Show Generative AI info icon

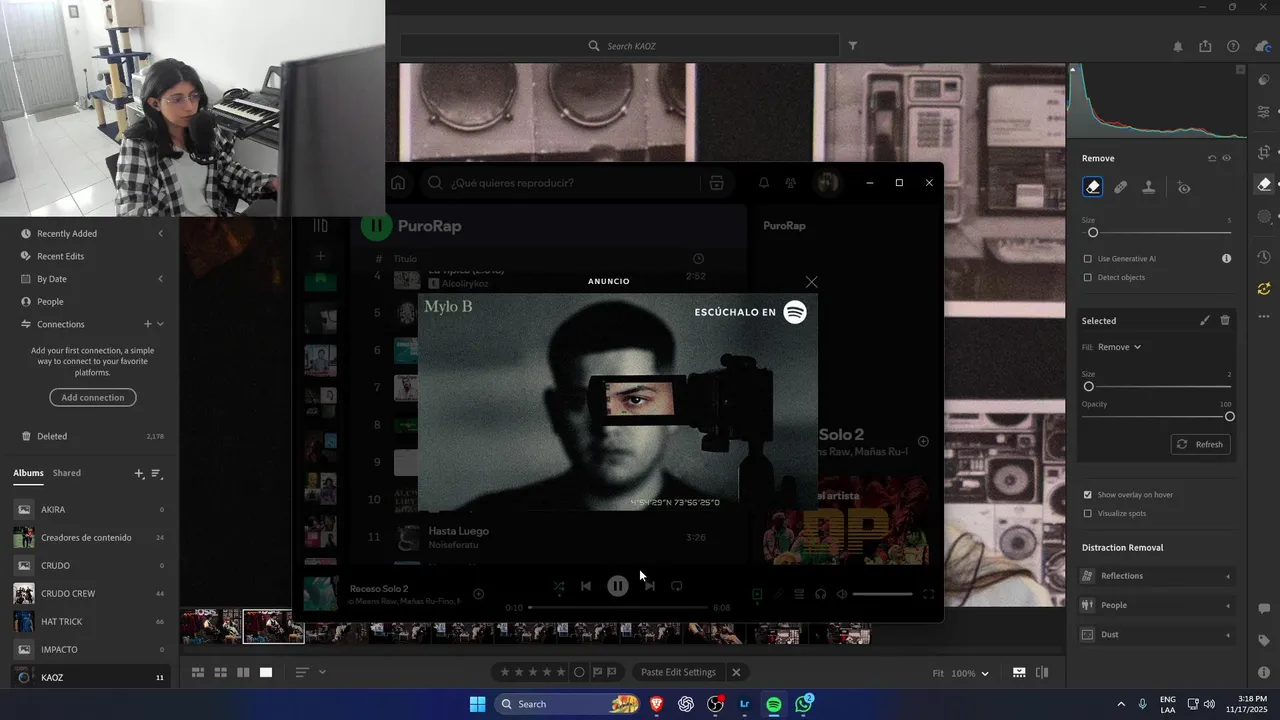coord(1226,258)
